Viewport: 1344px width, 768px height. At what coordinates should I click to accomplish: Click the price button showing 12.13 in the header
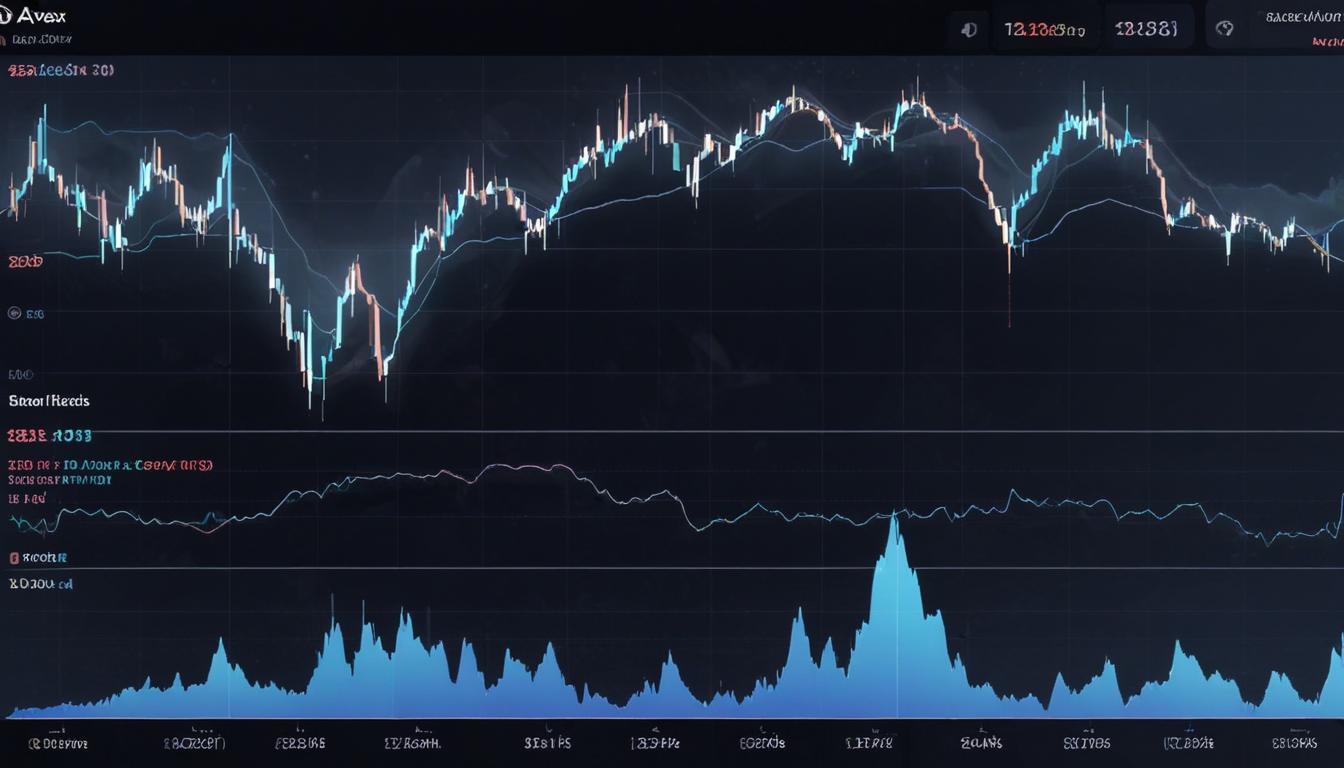pos(1044,28)
